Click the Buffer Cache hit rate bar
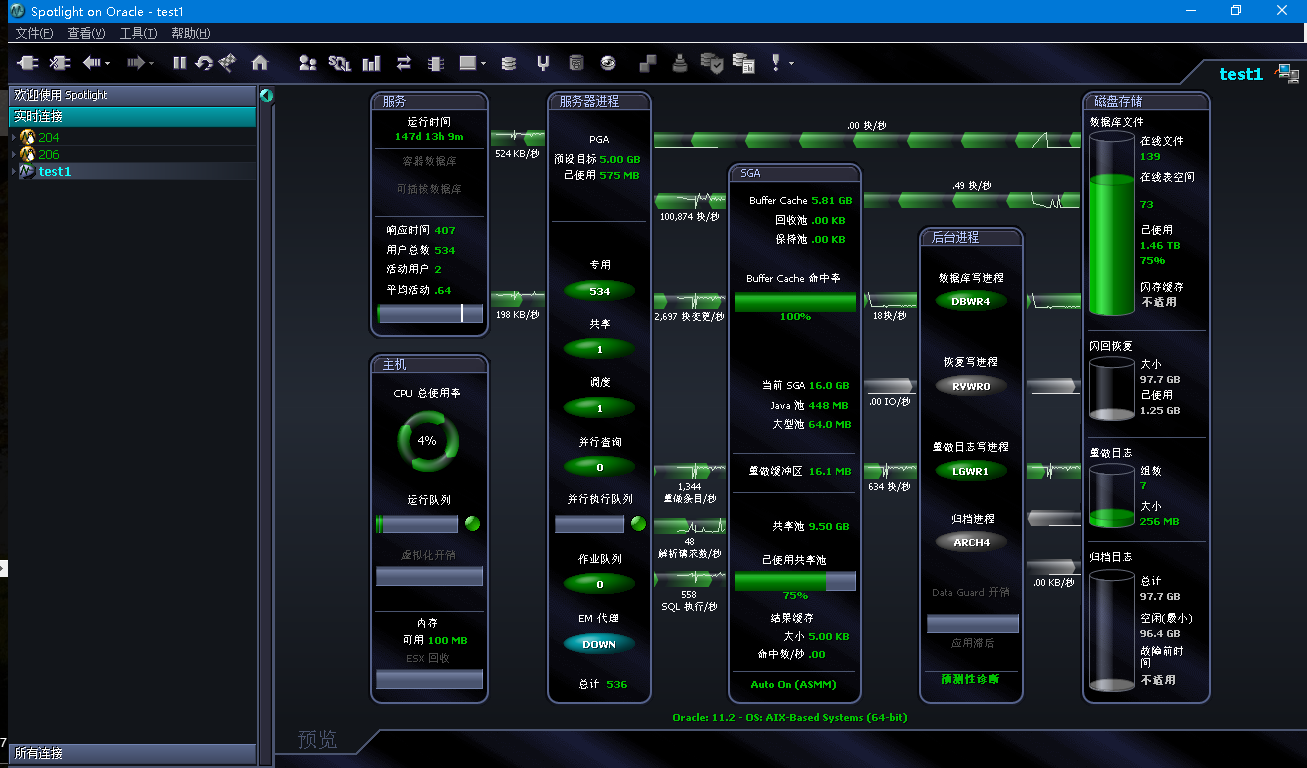Image resolution: width=1307 pixels, height=768 pixels. click(x=796, y=302)
